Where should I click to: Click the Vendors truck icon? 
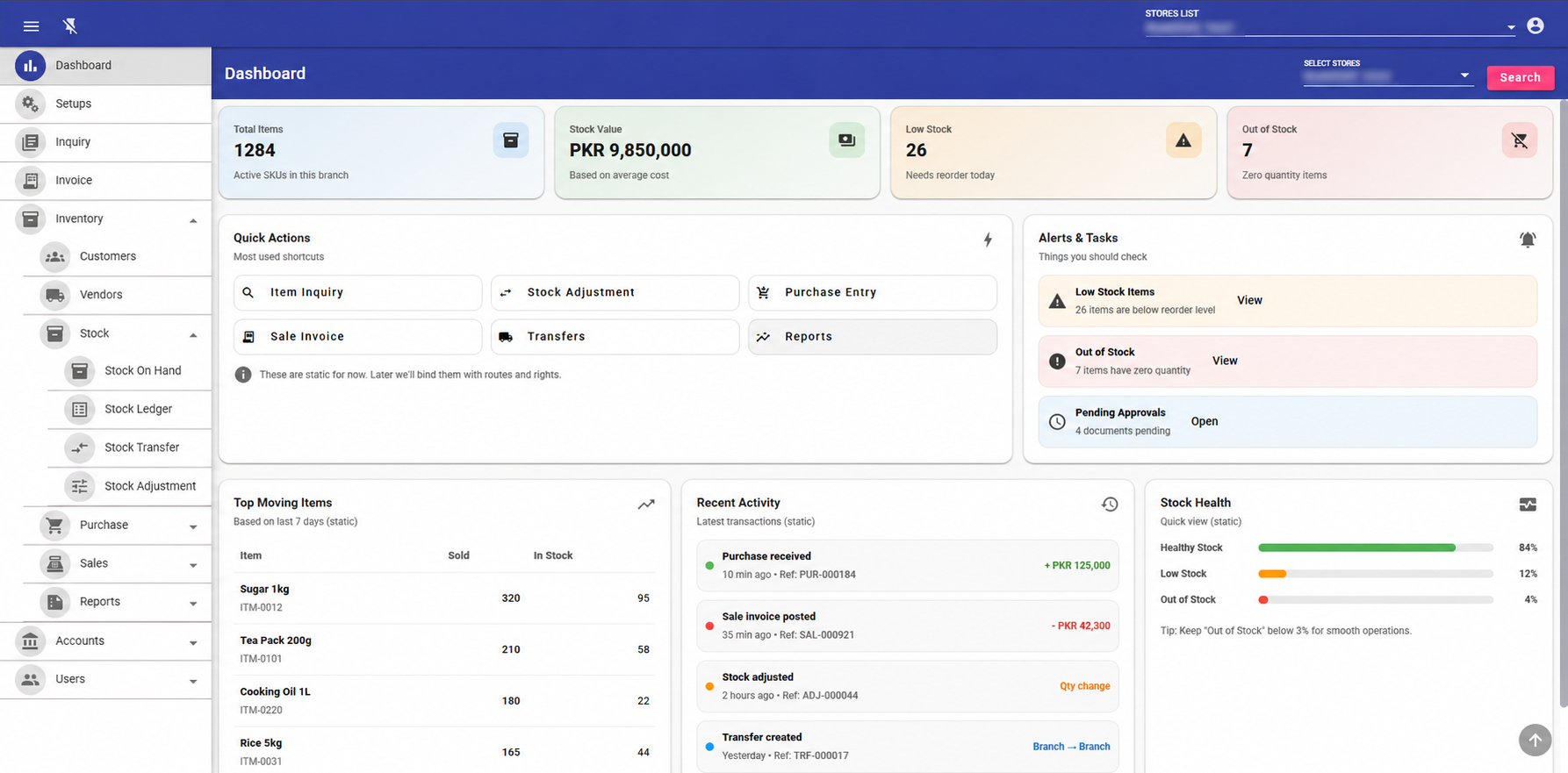tap(55, 295)
